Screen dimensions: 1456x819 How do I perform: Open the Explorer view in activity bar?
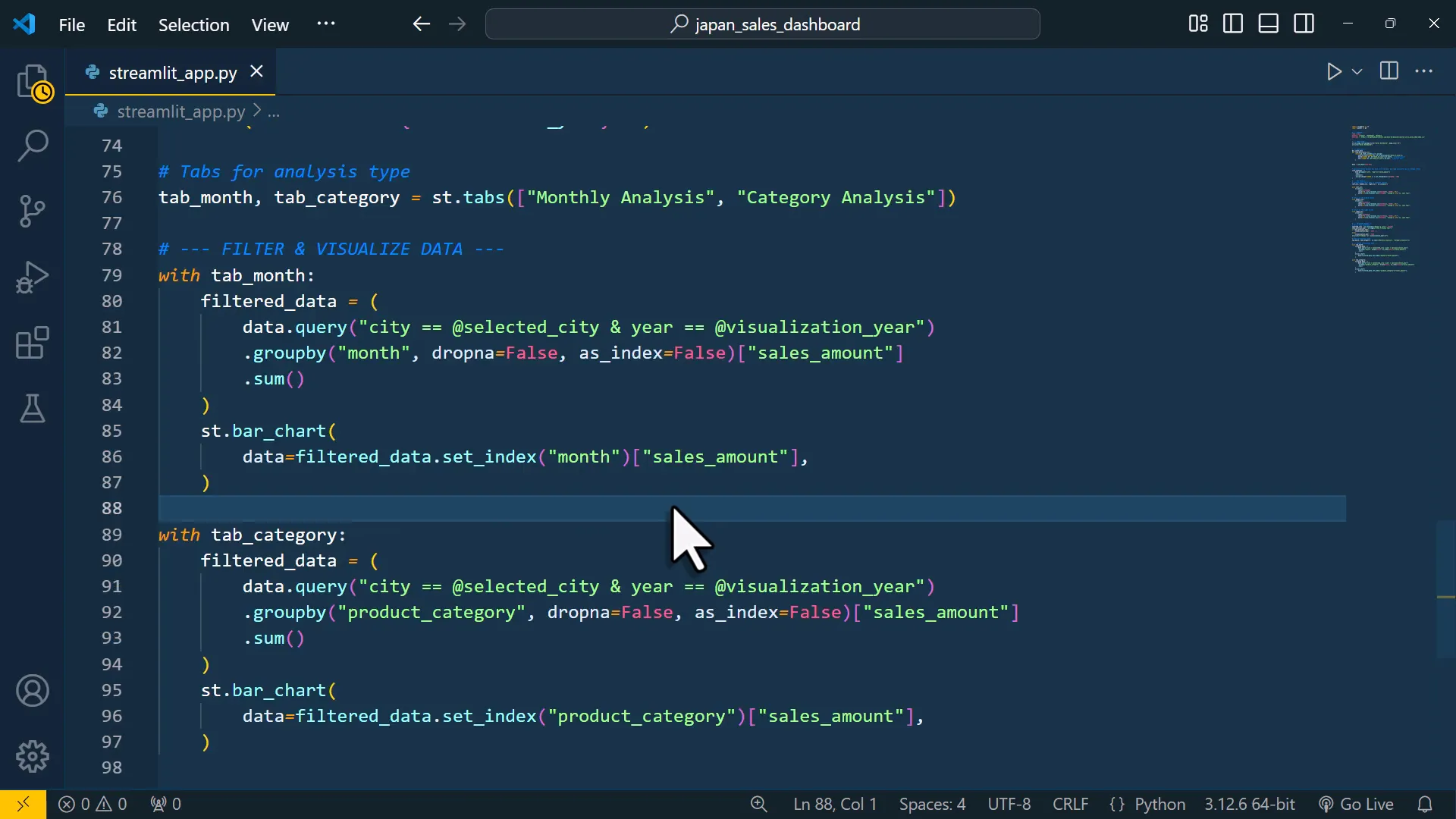(33, 82)
